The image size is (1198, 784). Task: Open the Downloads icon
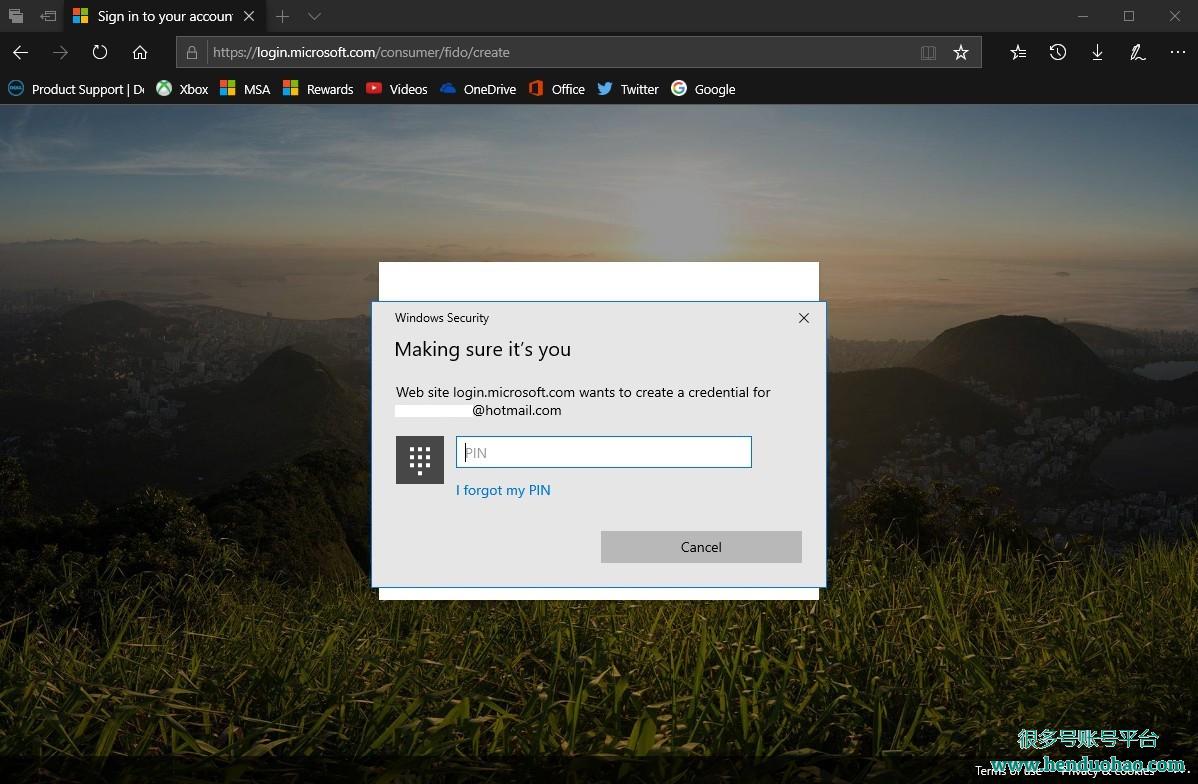pos(1097,53)
